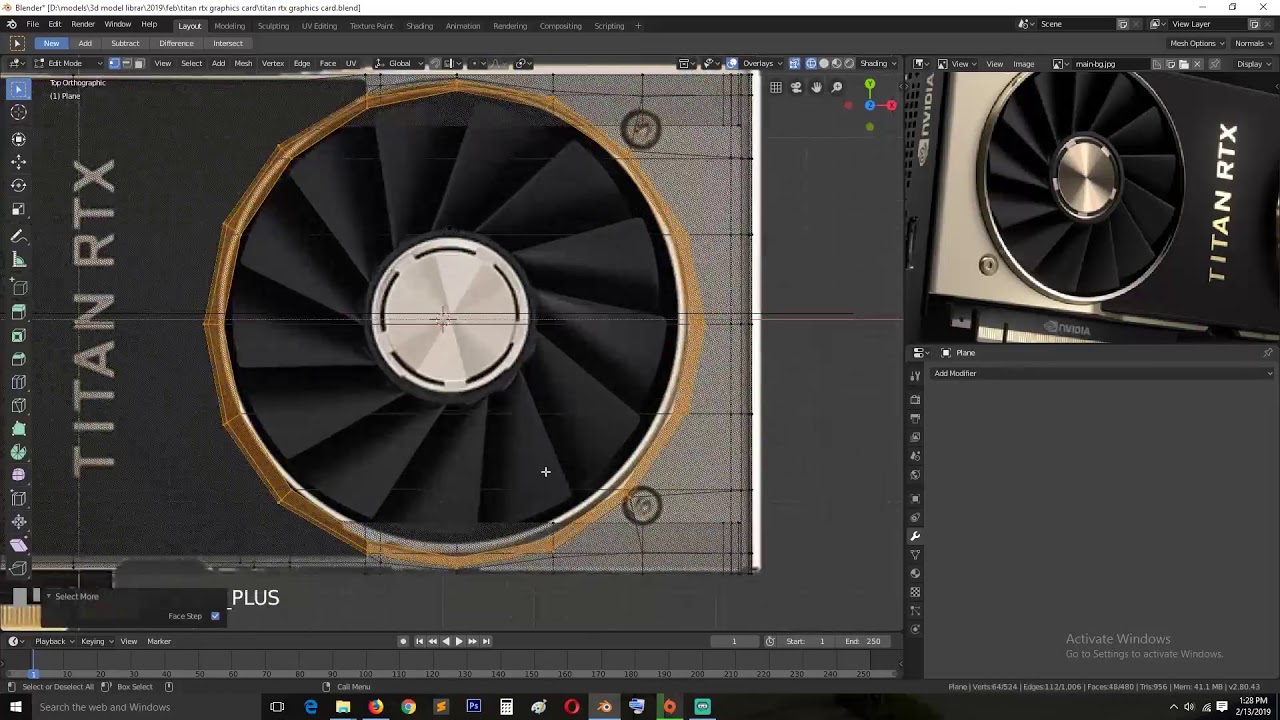
Task: Open the Mesh Options dropdown
Action: pyautogui.click(x=1197, y=43)
